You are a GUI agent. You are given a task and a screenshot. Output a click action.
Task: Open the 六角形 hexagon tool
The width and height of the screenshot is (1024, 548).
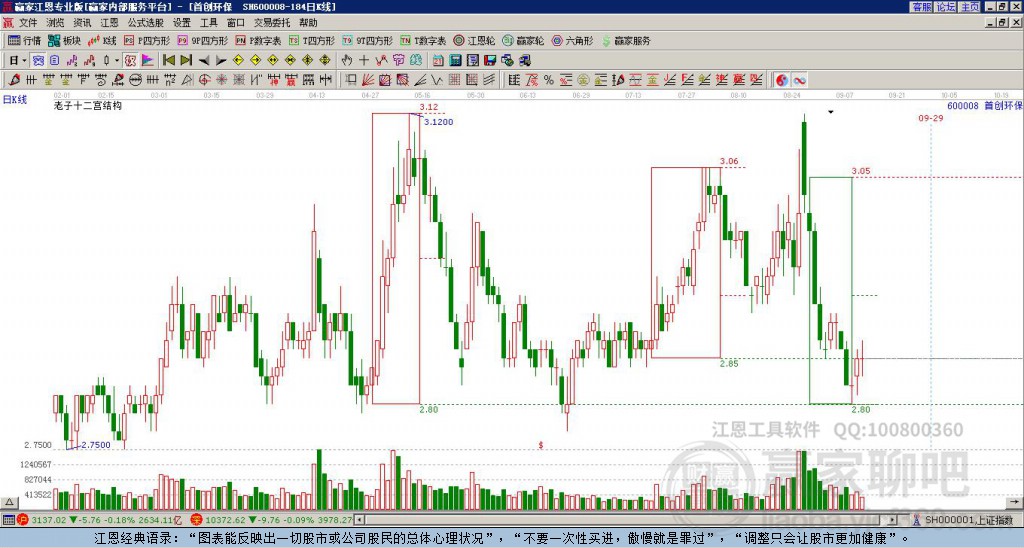pyautogui.click(x=573, y=40)
